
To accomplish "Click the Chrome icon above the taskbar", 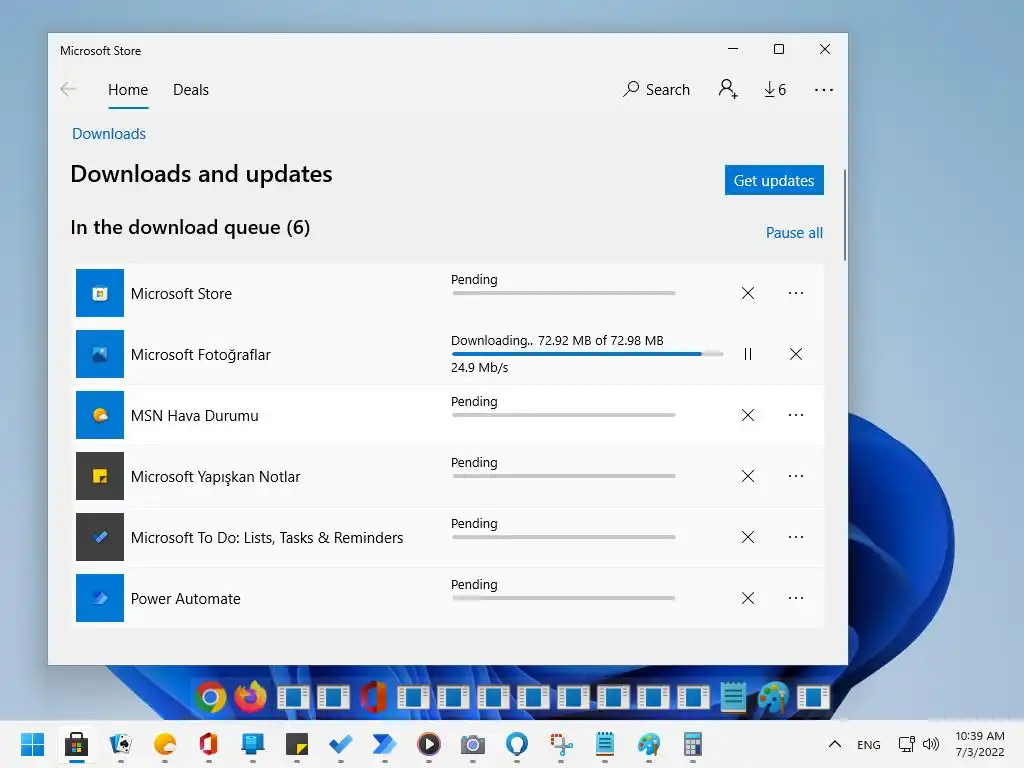I will (x=210, y=697).
